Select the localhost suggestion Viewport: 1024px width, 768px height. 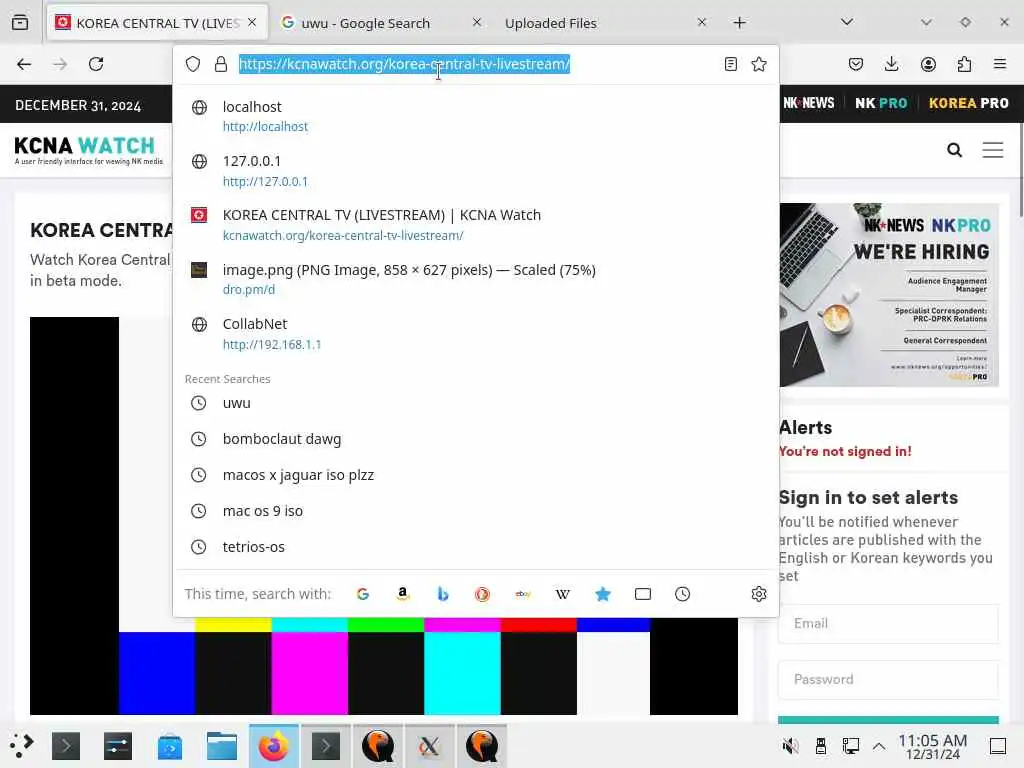(475, 116)
